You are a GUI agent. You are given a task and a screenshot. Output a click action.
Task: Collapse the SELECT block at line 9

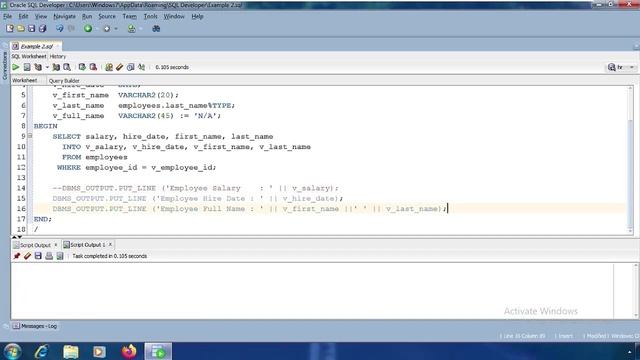pyautogui.click(x=30, y=136)
